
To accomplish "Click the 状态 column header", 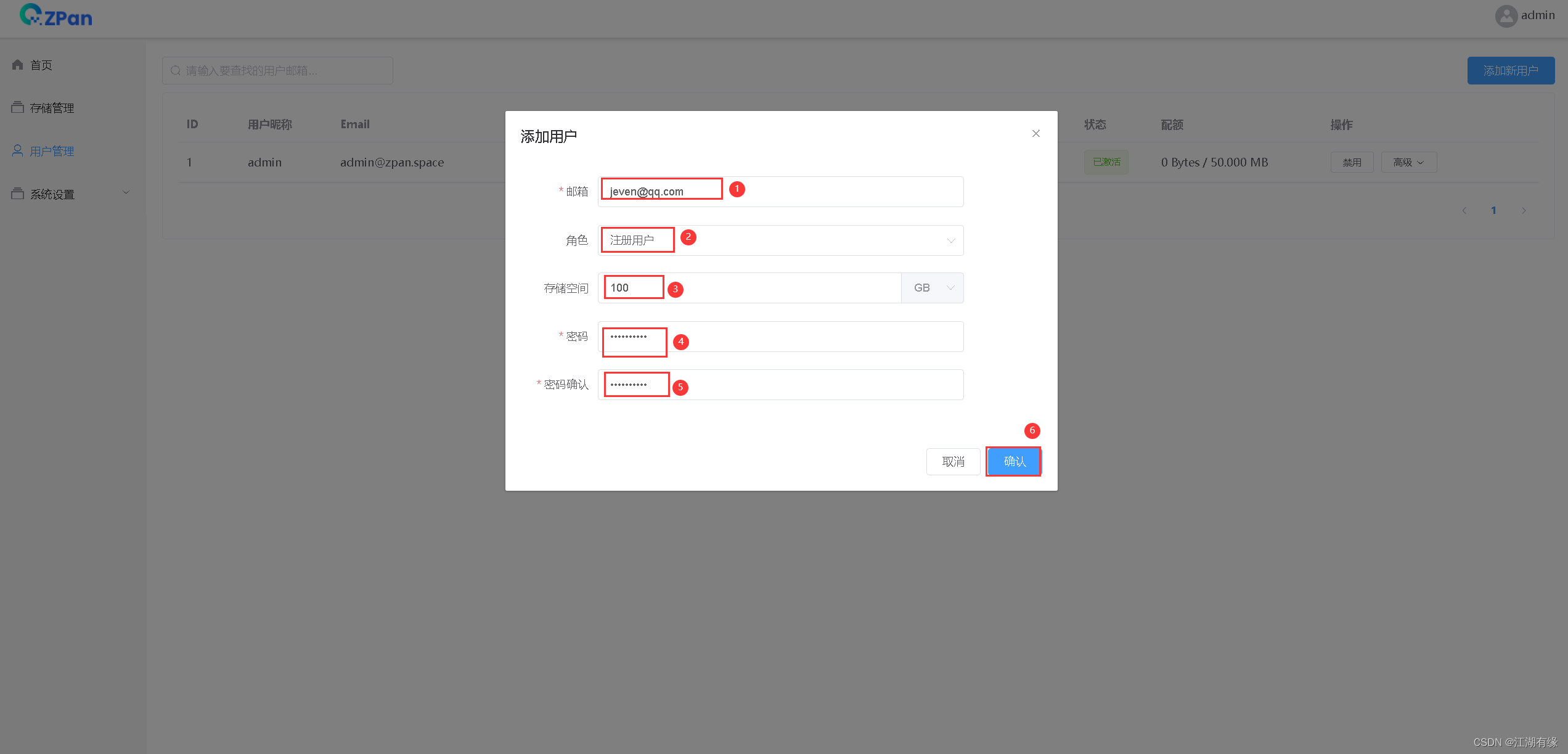I will 1095,125.
